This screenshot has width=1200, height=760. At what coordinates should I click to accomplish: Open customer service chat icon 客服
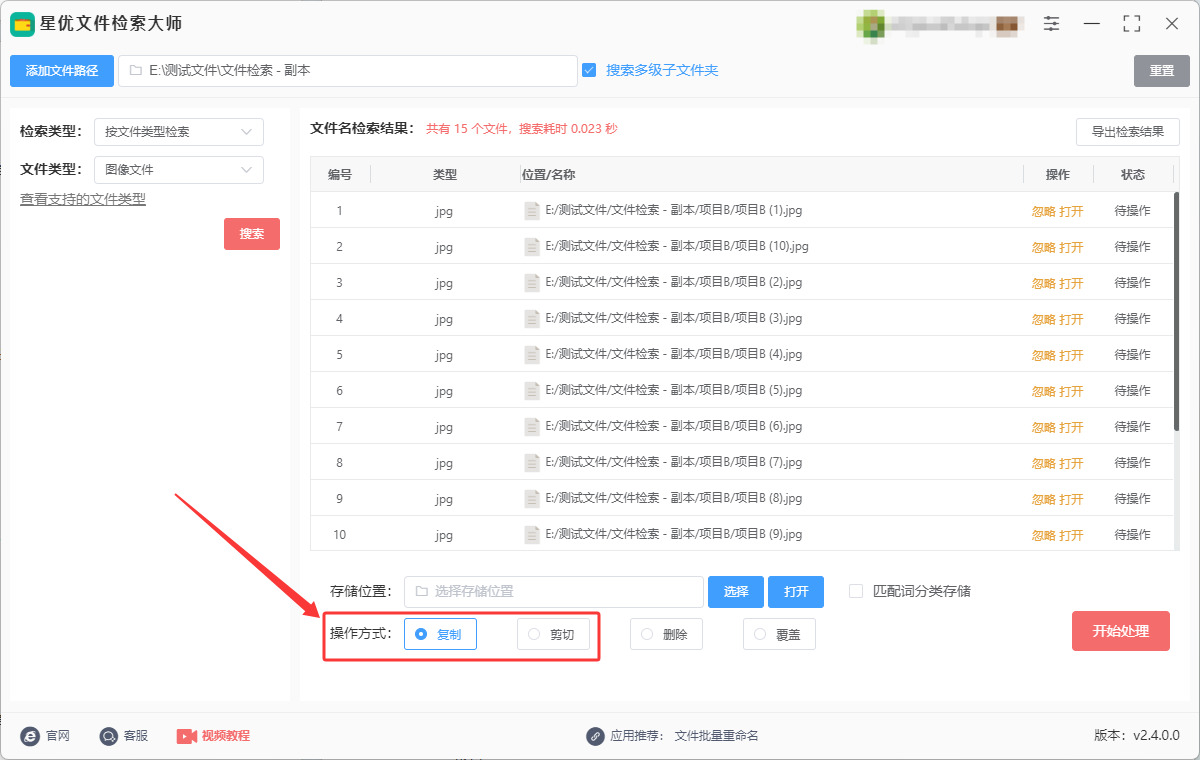109,736
